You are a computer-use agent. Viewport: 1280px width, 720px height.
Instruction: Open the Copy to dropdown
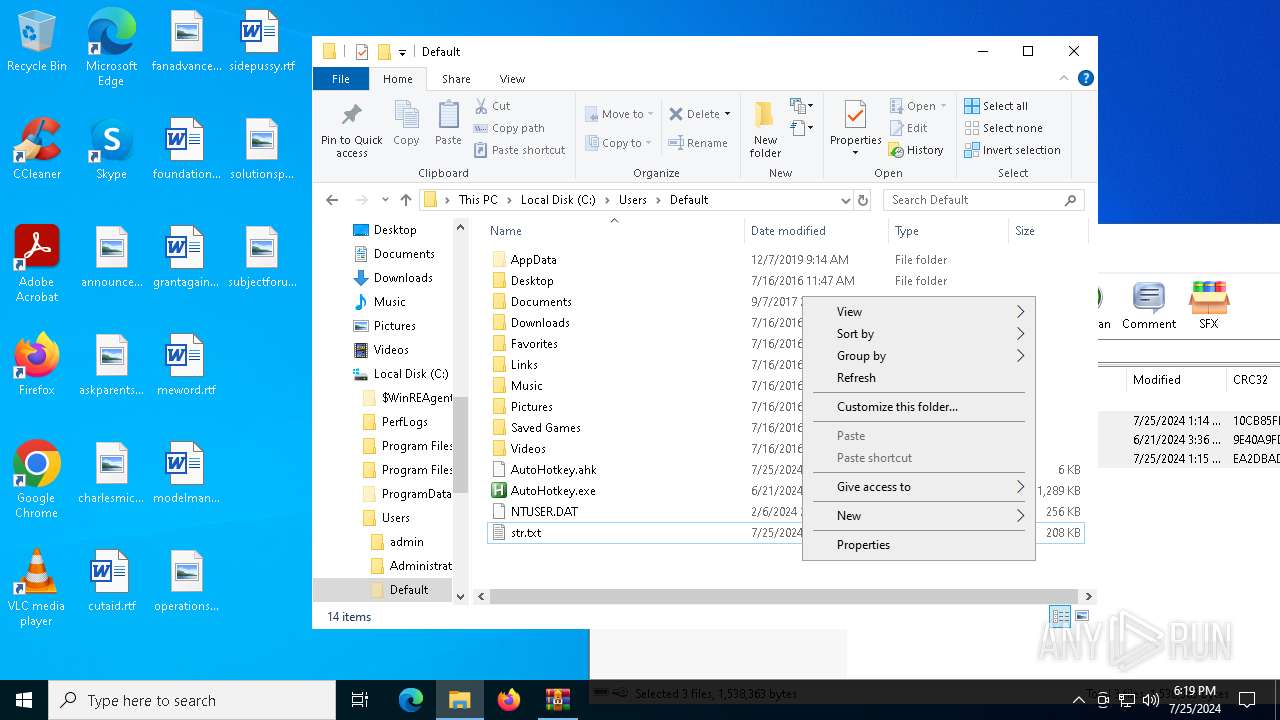[x=619, y=143]
